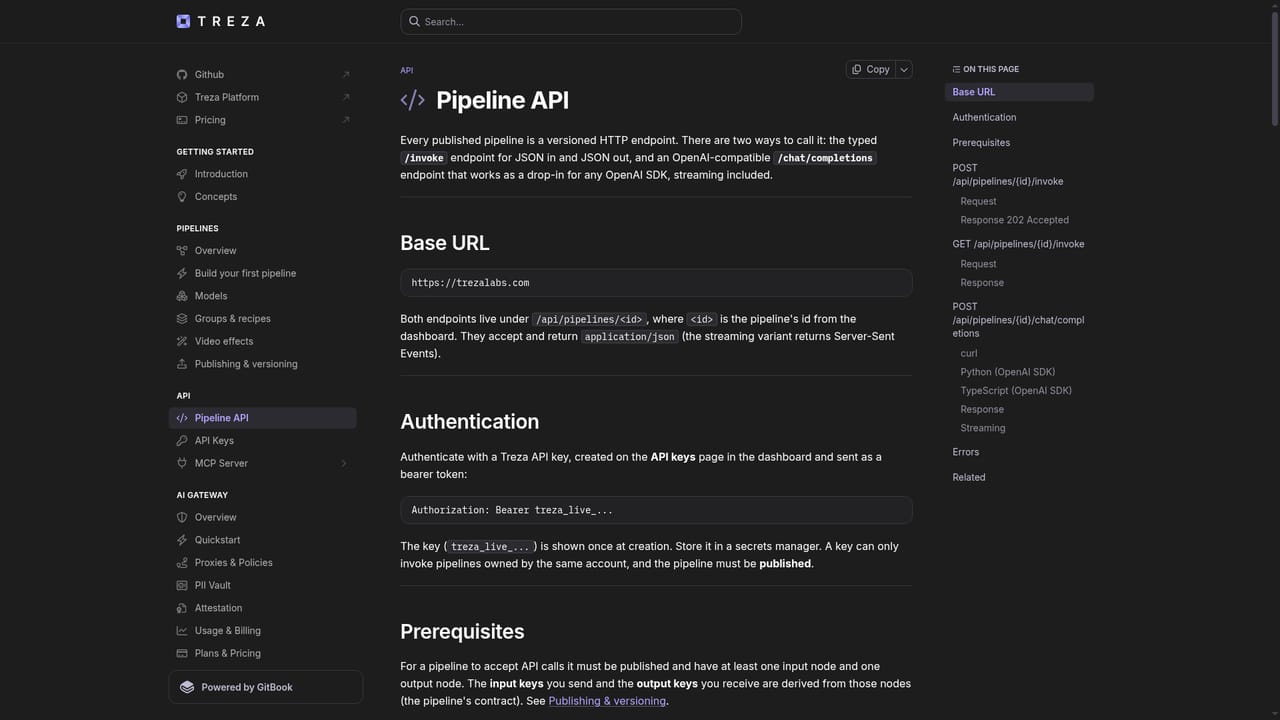1280x720 pixels.
Task: Click the Models icon in sidebar
Action: tap(182, 296)
